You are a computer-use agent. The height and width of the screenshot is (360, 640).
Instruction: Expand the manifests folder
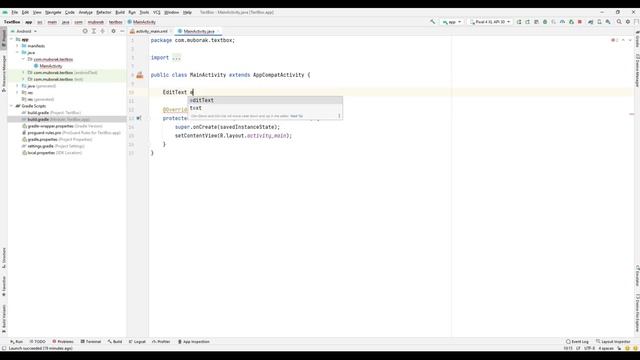pyautogui.click(x=18, y=46)
